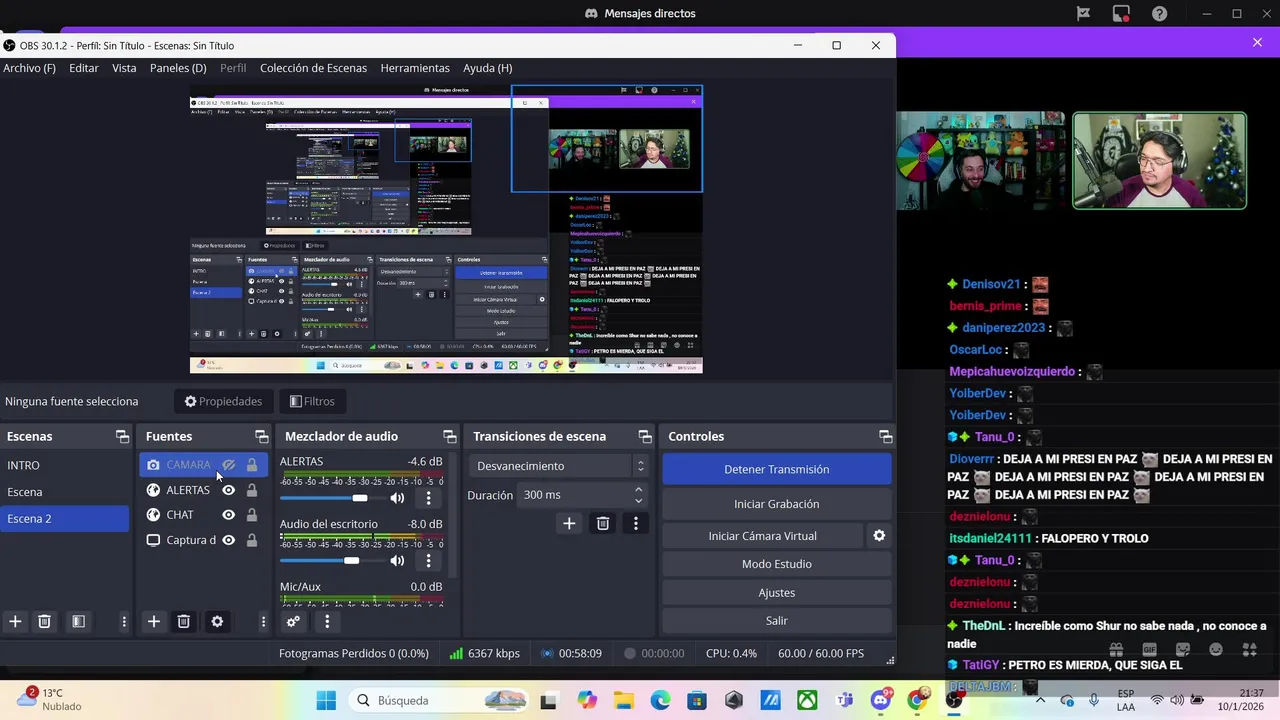The width and height of the screenshot is (1280, 720).
Task: Hide the ALERTAS source
Action: pos(229,490)
